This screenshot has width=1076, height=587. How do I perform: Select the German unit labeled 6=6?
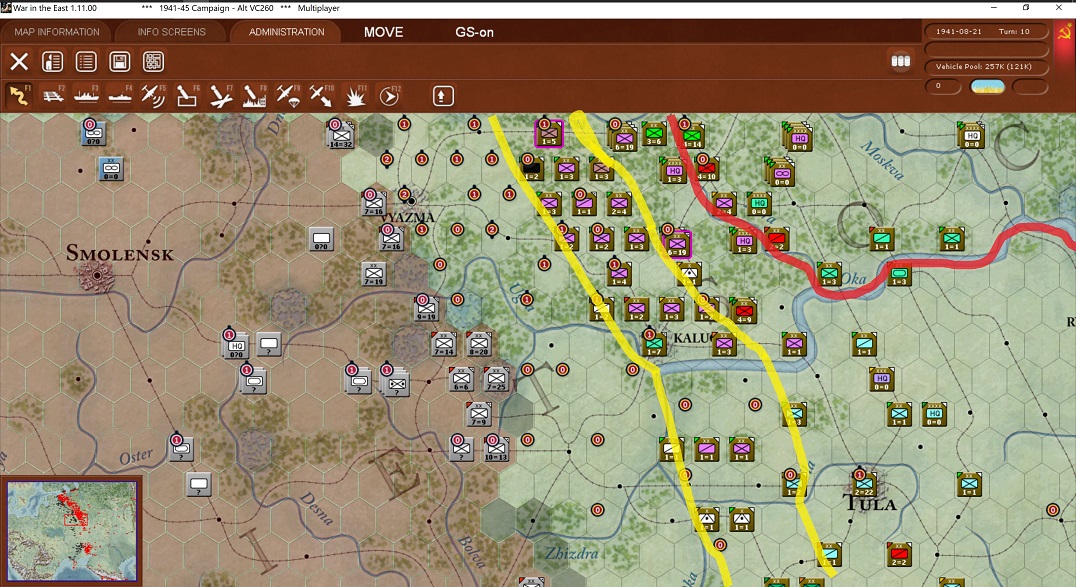[x=461, y=378]
